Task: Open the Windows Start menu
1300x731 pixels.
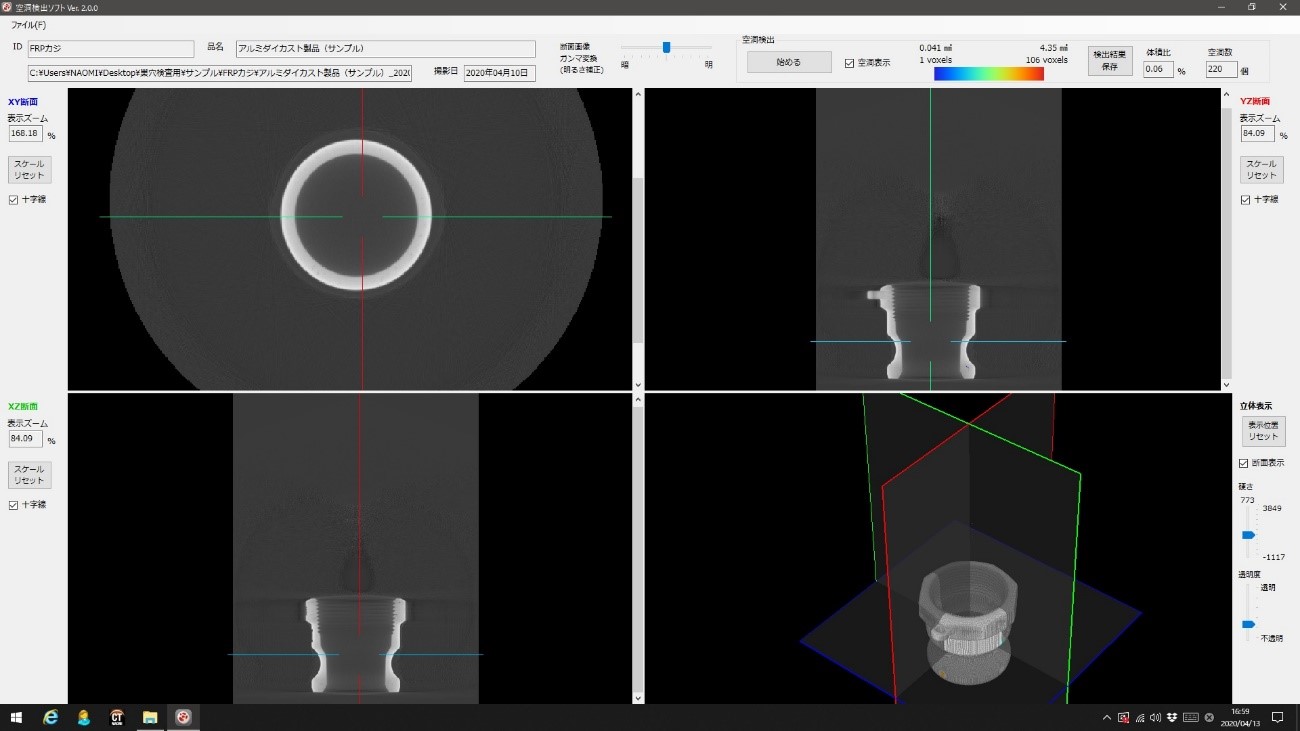Action: point(16,717)
